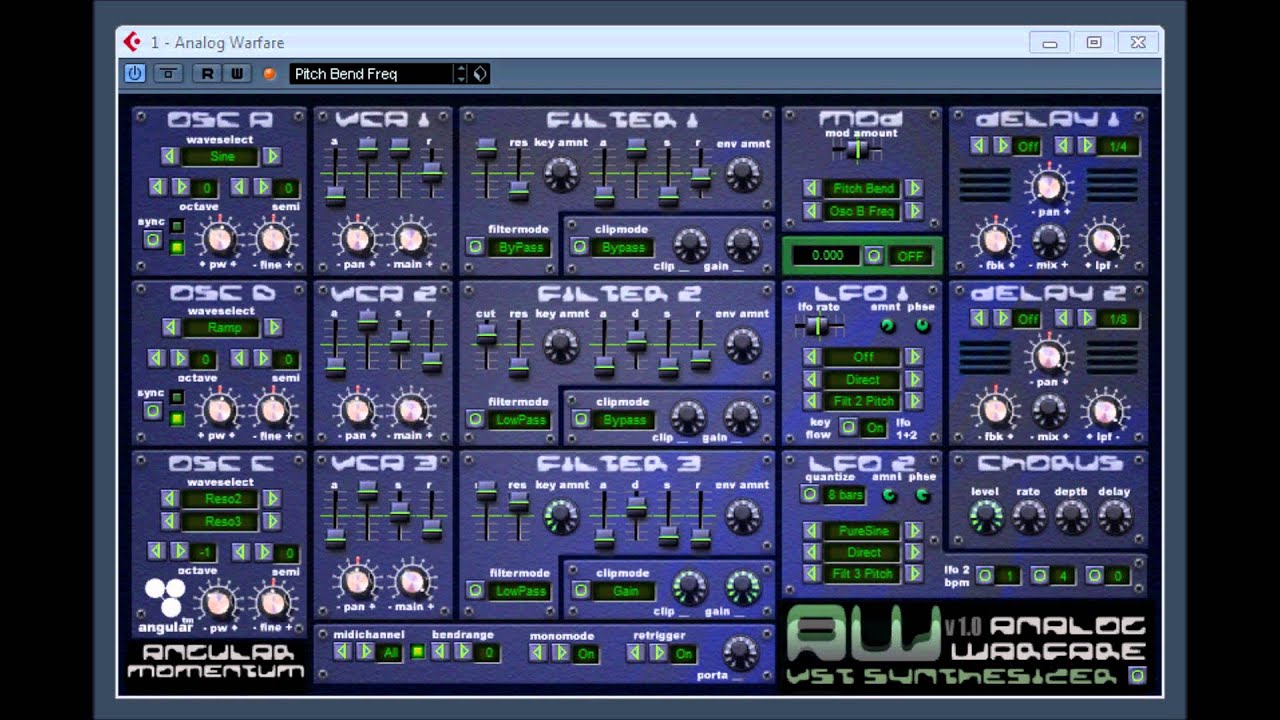
Task: Toggle the LFO 1 key flow On button
Action: pyautogui.click(x=848, y=427)
